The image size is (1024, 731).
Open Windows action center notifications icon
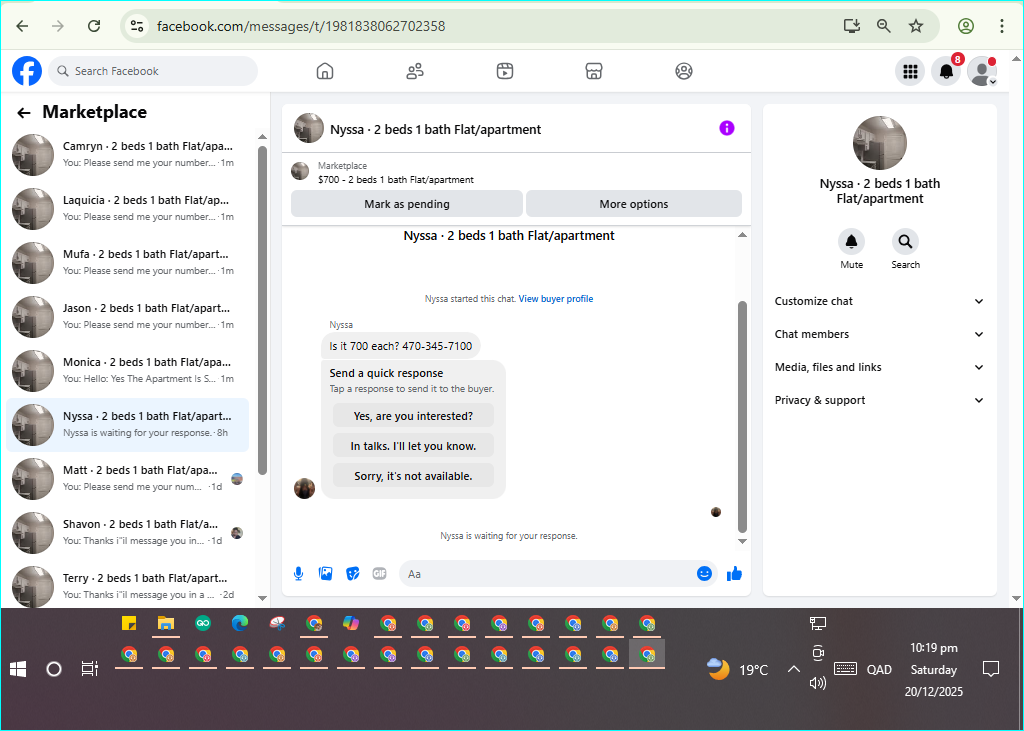tap(991, 669)
